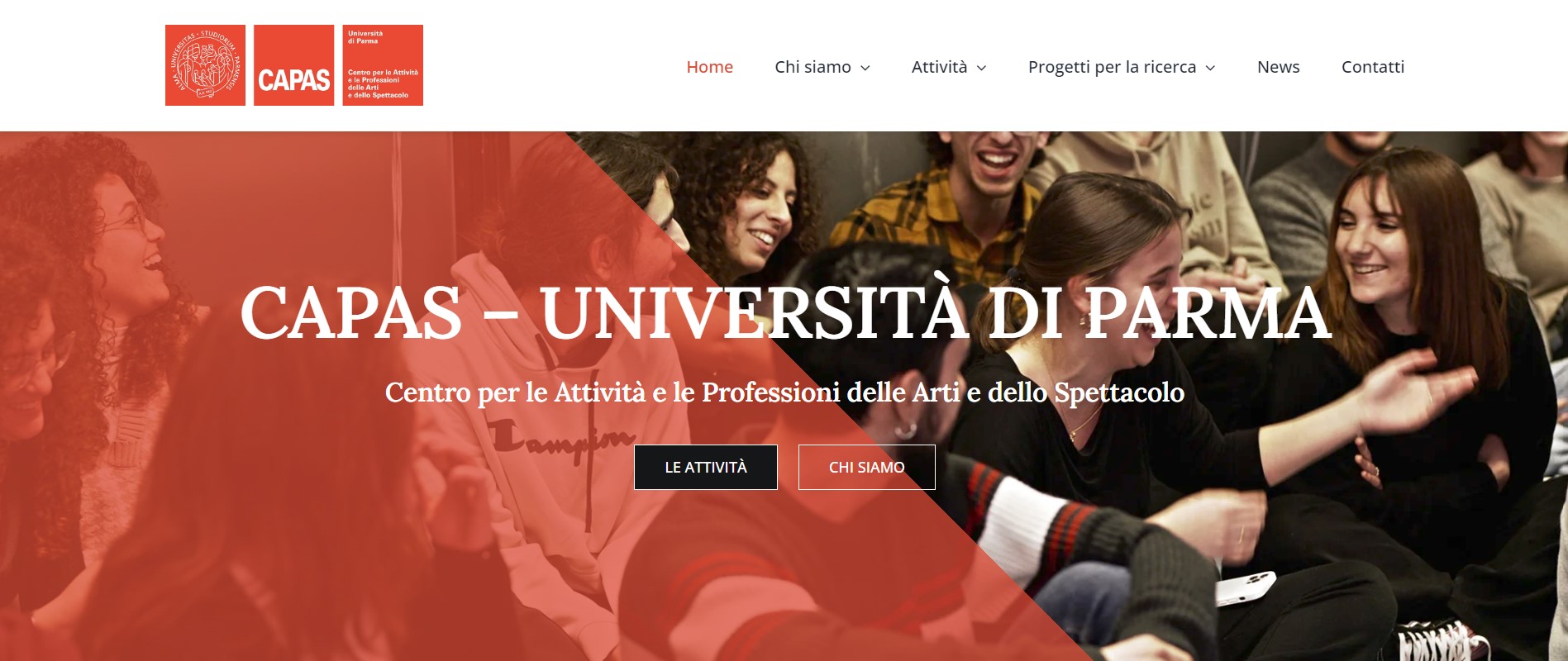Click the Università di Parma text logo tile
Screen dimensions: 1568x661
point(383,65)
